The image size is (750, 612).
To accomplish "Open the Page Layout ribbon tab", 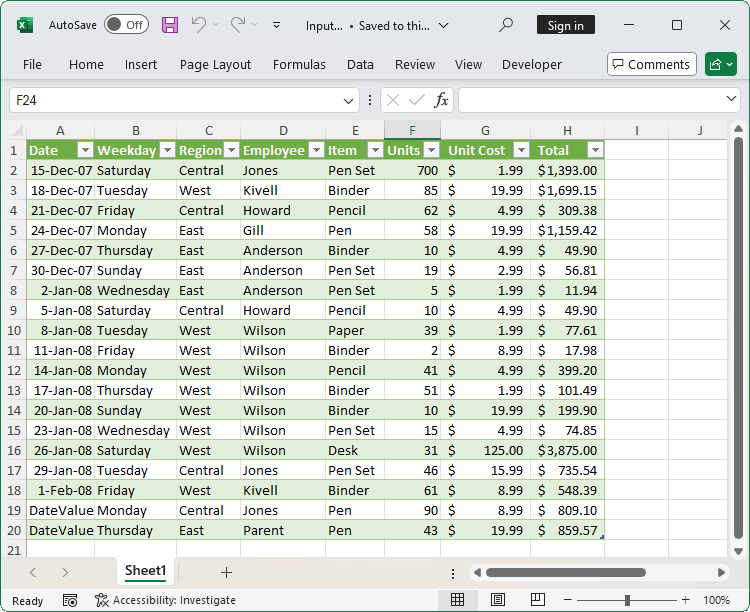I will 215,64.
